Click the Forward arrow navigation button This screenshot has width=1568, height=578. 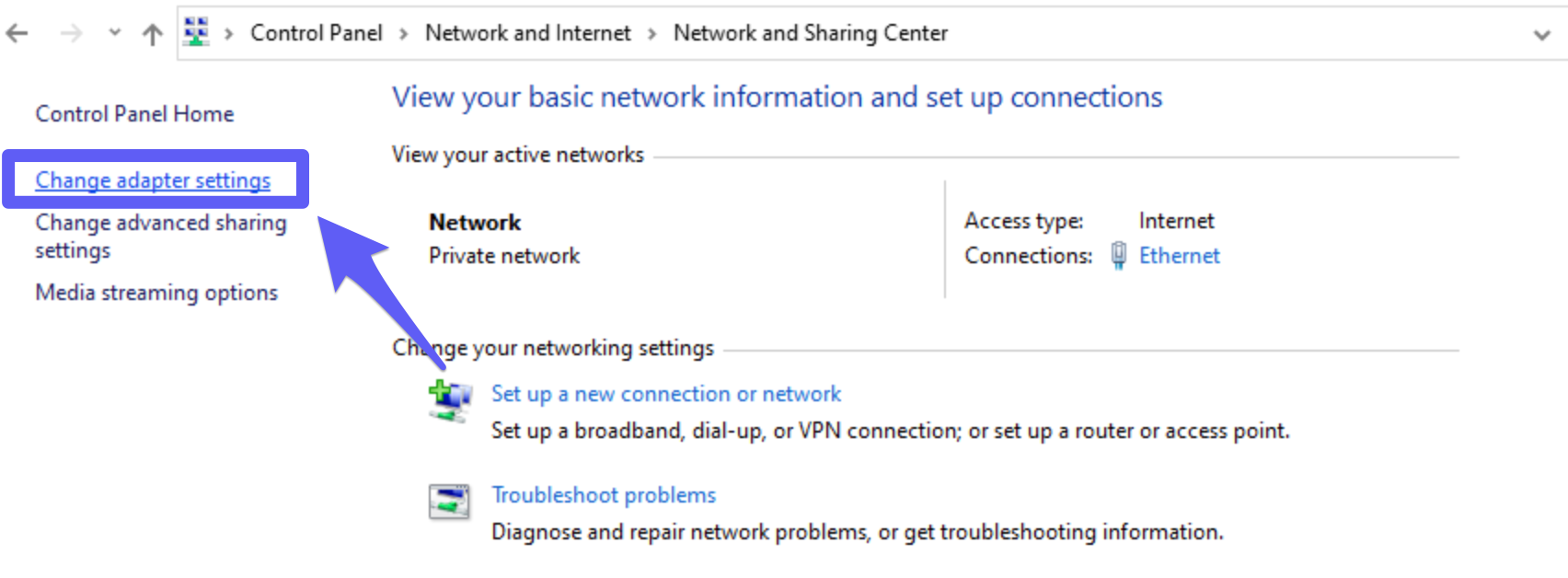click(71, 34)
